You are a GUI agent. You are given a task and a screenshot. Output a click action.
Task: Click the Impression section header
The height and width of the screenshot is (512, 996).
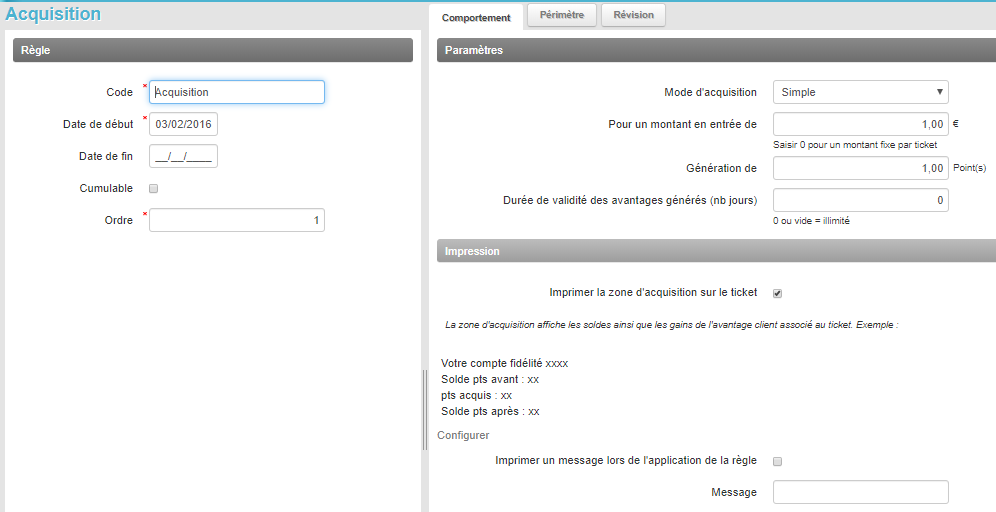[x=715, y=251]
